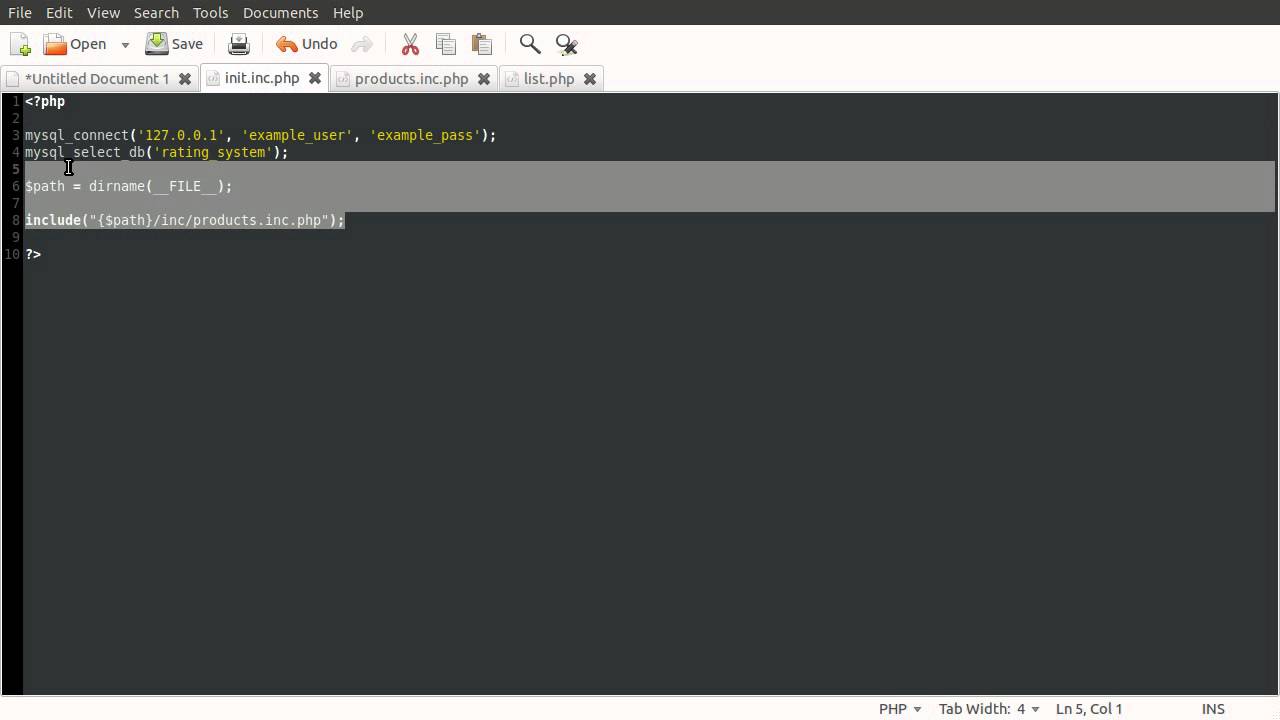Open the PHP language dropdown in status bar
The height and width of the screenshot is (720, 1280).
900,708
